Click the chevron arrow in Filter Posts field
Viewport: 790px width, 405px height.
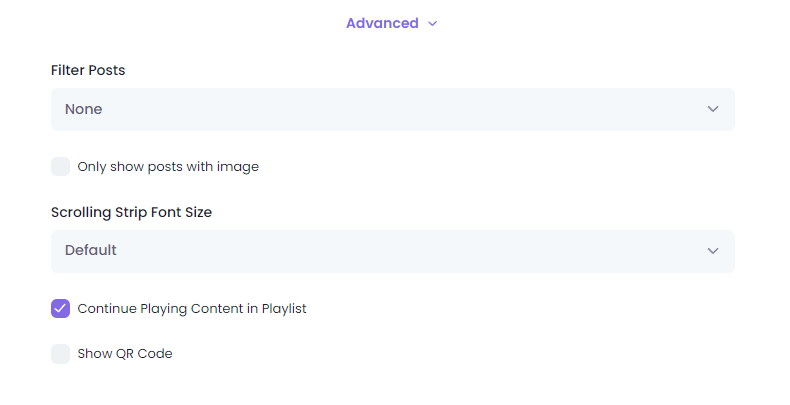712,109
